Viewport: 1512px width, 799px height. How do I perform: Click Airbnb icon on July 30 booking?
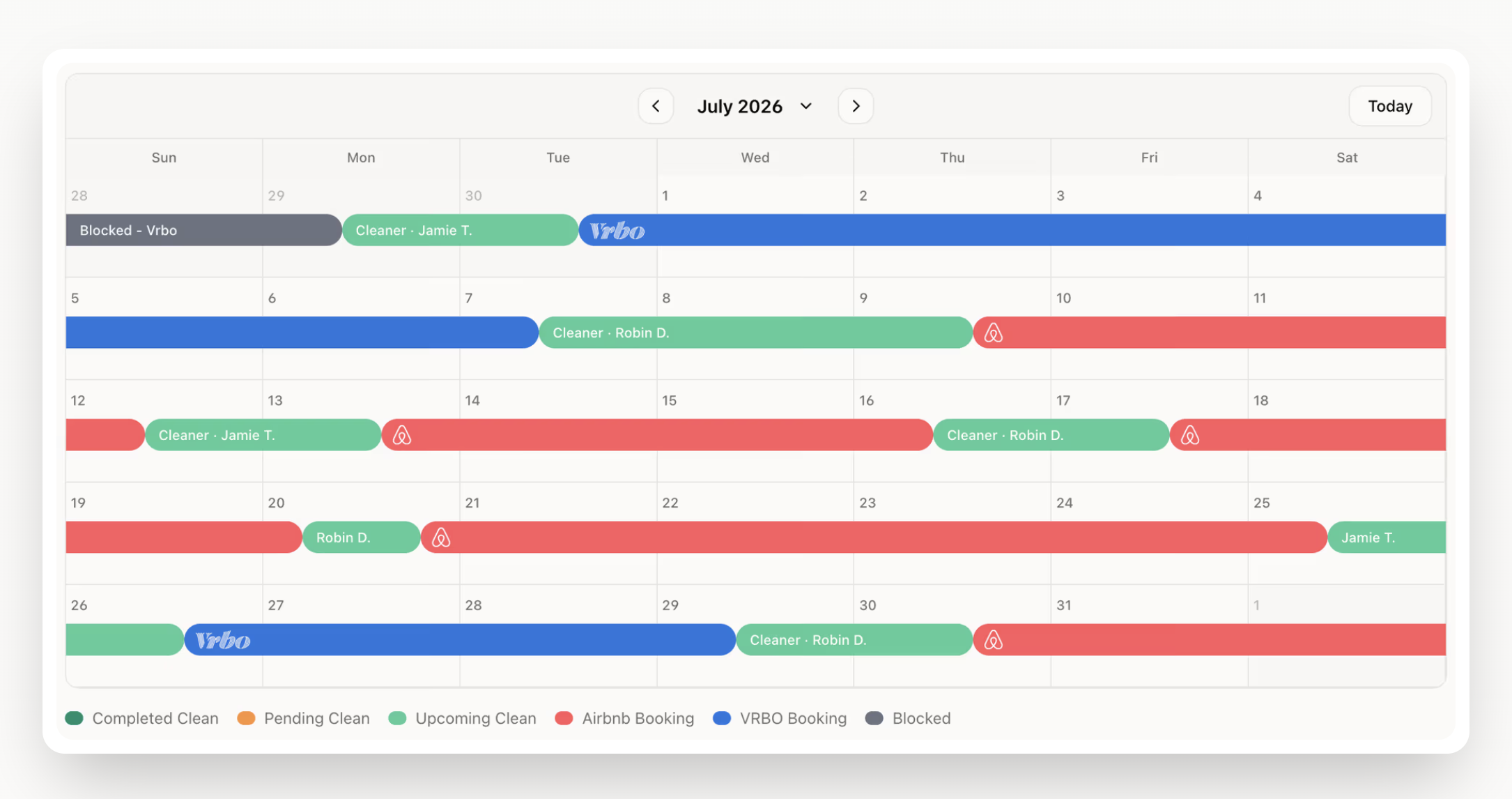[993, 640]
